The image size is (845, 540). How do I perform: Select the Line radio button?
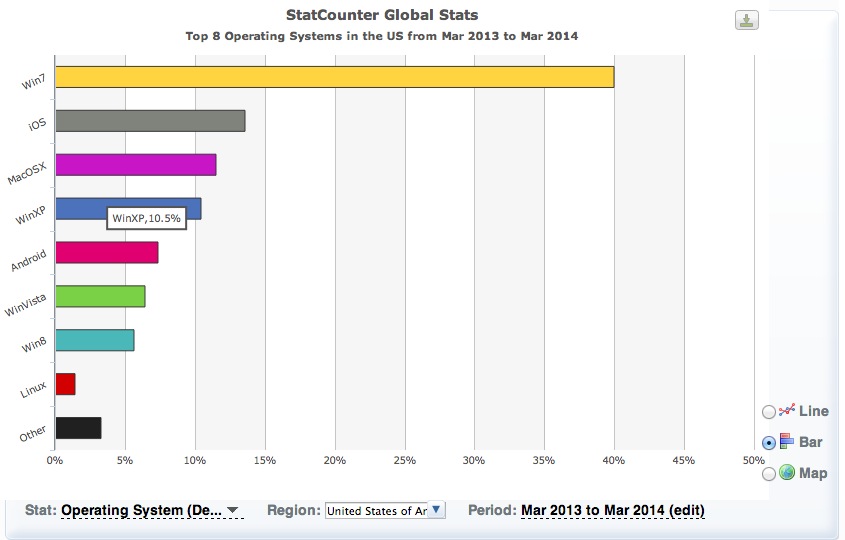(768, 412)
